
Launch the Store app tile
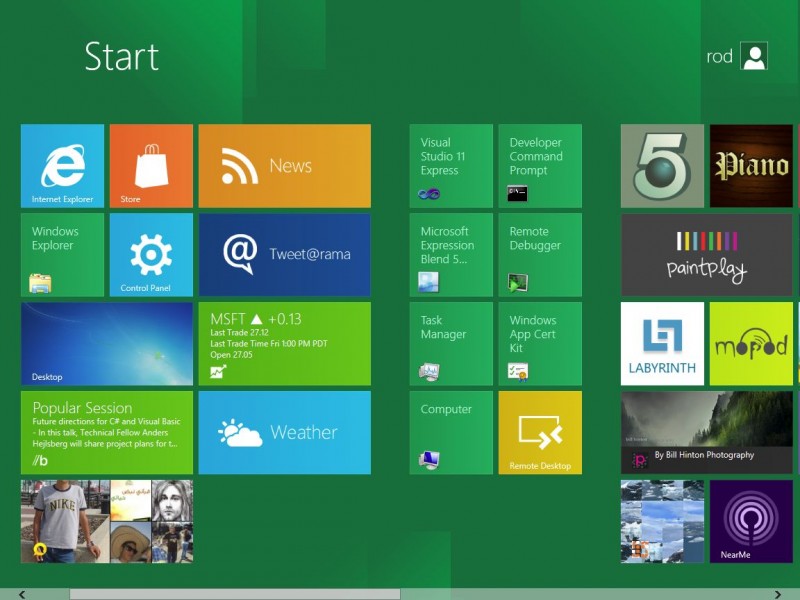tap(151, 165)
